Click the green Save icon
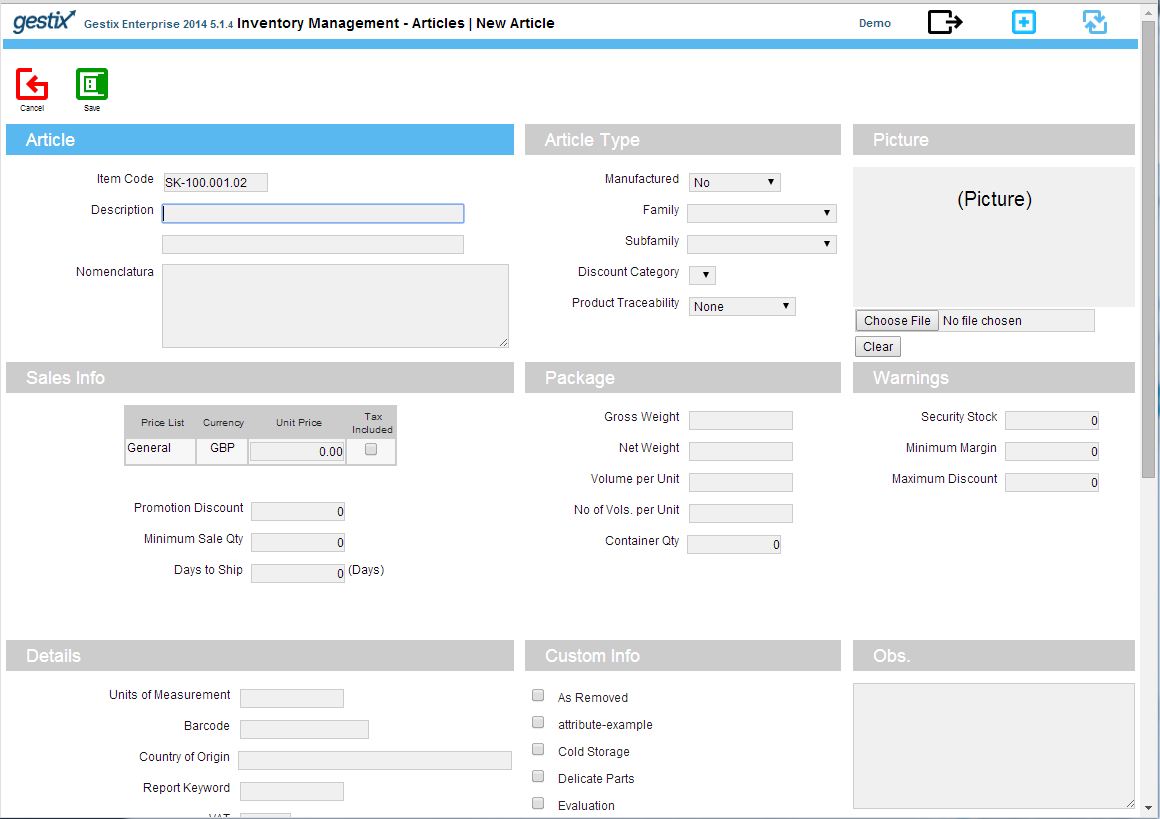 point(92,84)
